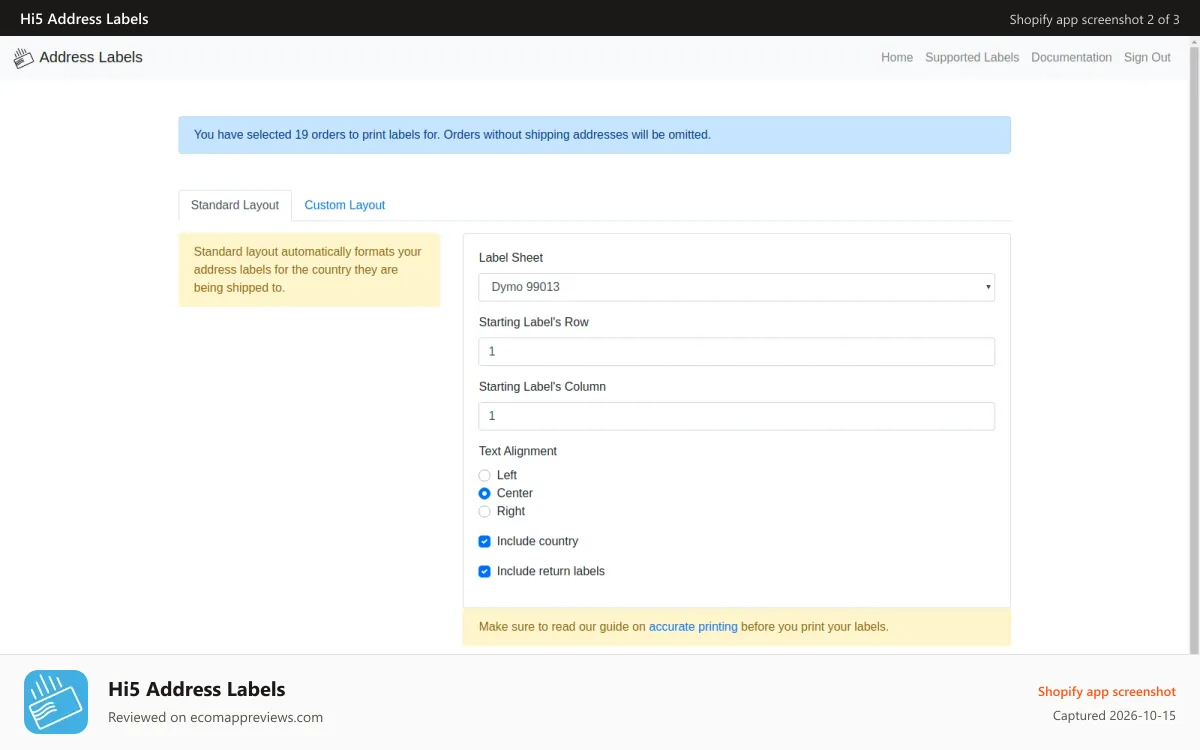Toggle the Include return labels checkbox
This screenshot has width=1200, height=750.
485,571
